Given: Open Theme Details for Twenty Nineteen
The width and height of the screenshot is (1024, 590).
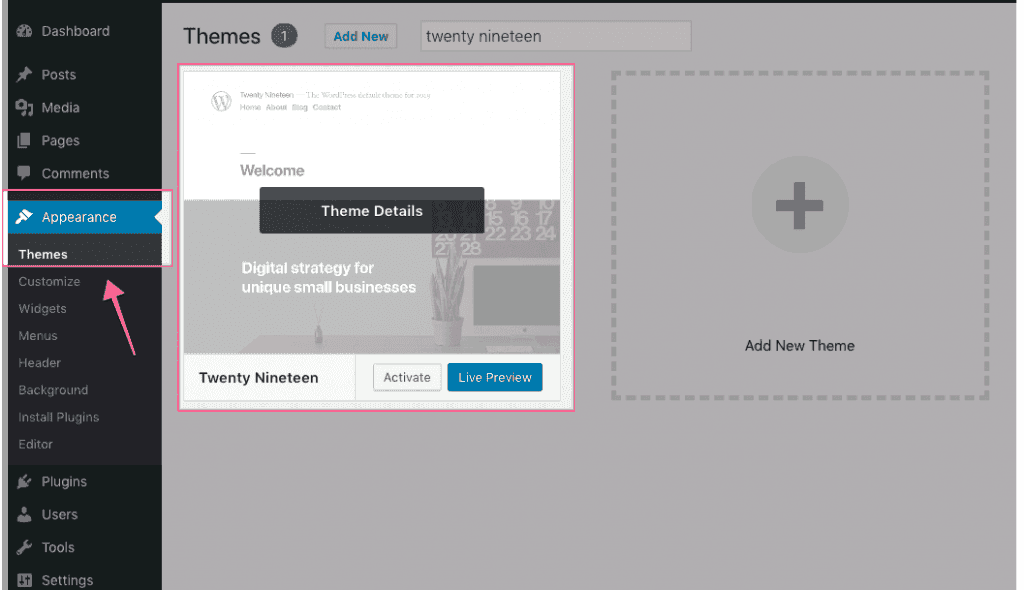Looking at the screenshot, I should [x=372, y=210].
